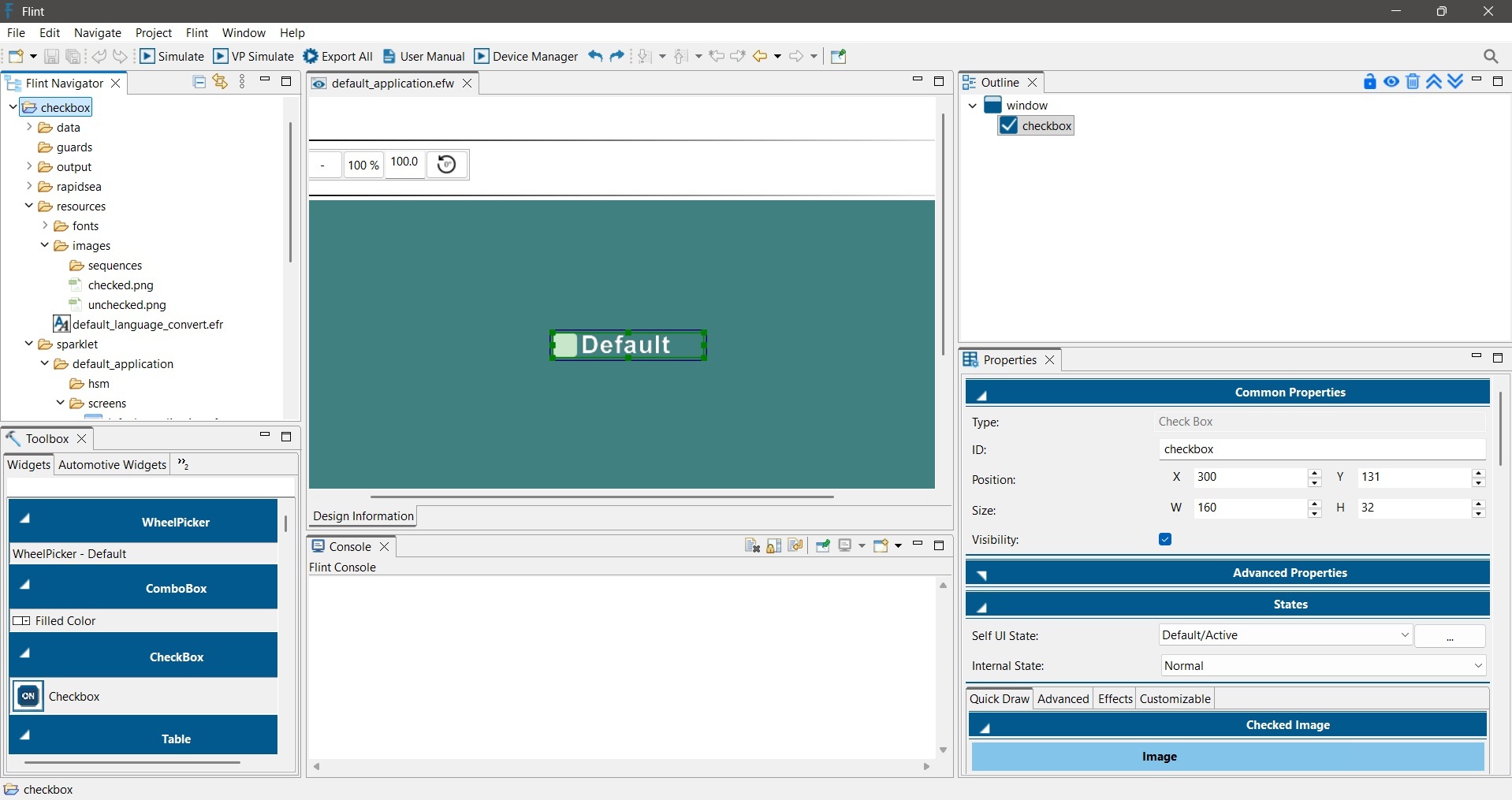Toggle Scroll Lock in the Console
This screenshot has width=1512, height=800.
(774, 545)
